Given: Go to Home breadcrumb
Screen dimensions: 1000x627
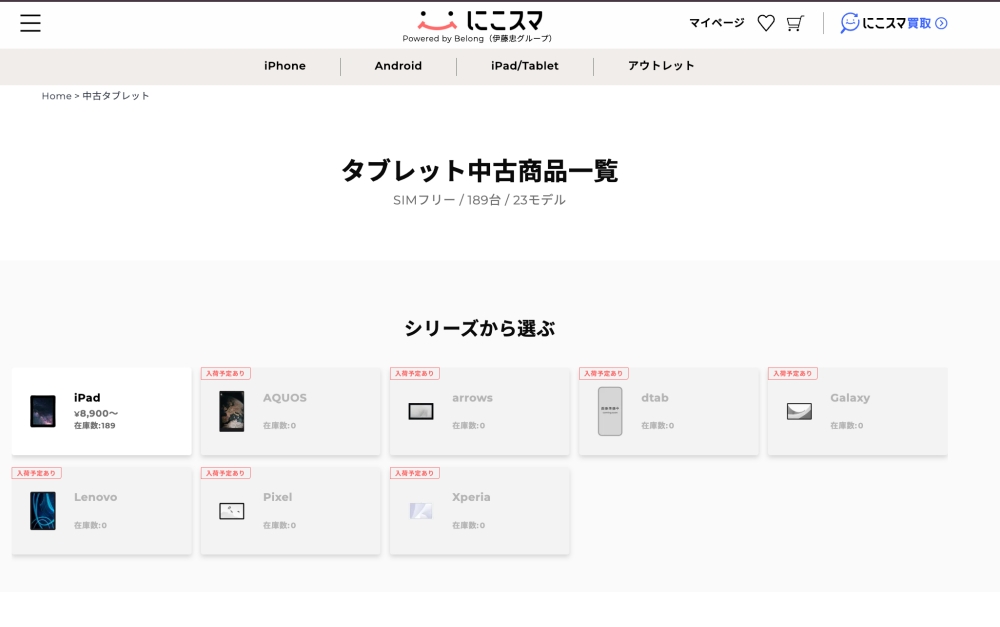Looking at the screenshot, I should 56,96.
